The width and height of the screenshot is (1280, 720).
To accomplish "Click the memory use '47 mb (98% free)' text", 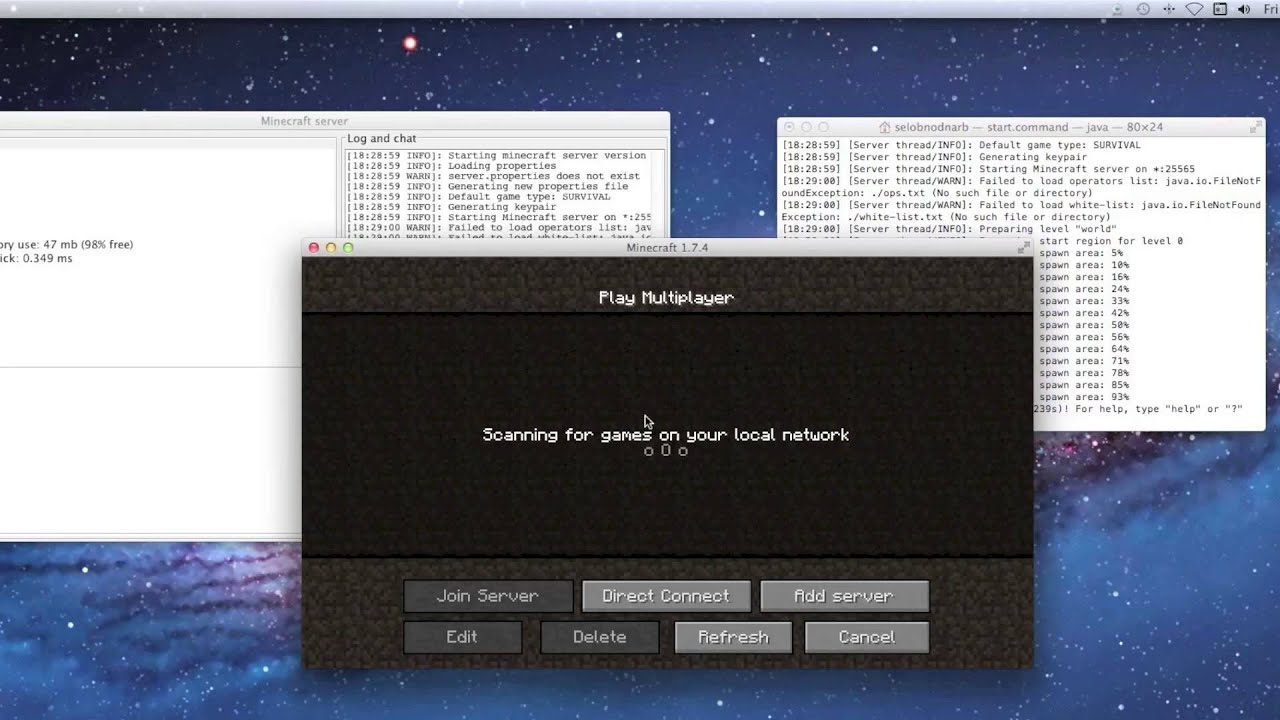I will point(87,245).
